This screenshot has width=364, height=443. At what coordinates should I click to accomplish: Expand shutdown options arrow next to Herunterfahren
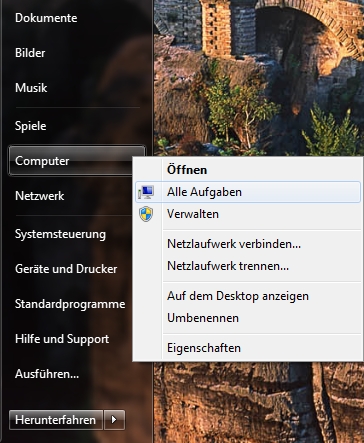point(114,420)
